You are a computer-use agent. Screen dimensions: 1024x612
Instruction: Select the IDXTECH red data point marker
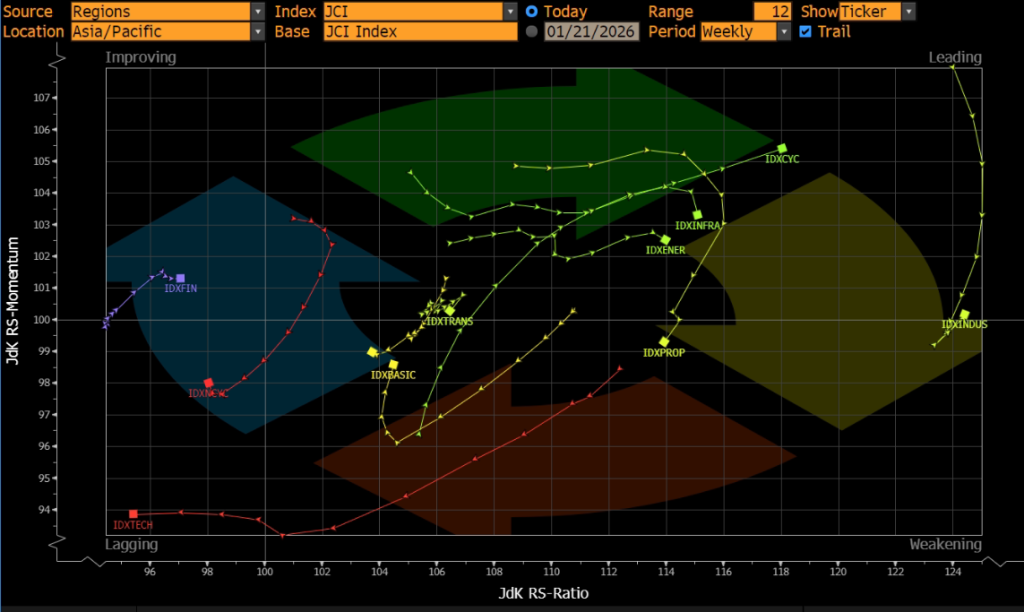[x=133, y=514]
